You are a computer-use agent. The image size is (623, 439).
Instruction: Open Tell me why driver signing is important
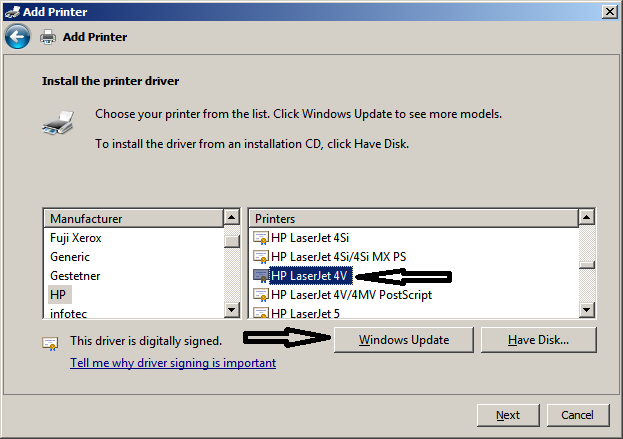[173, 363]
